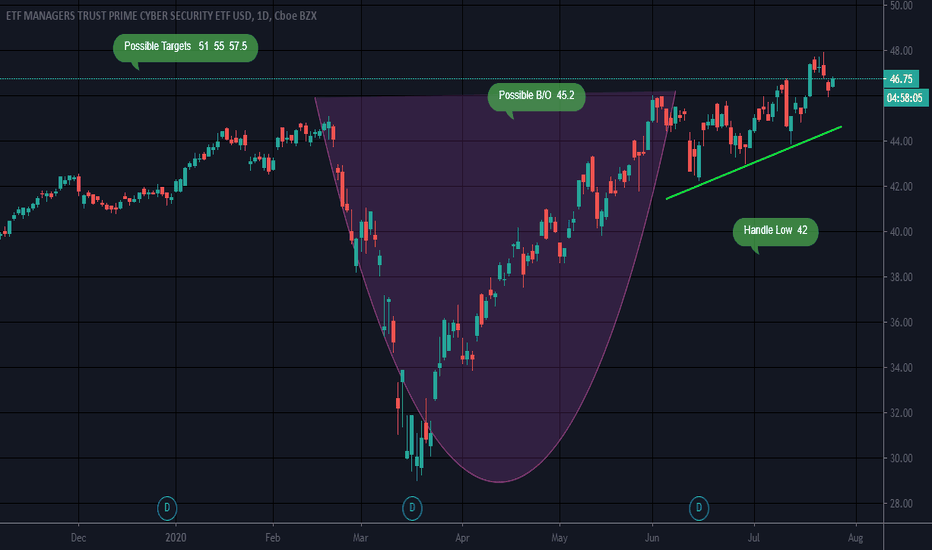Select the Handle Low 42 callout

(775, 231)
